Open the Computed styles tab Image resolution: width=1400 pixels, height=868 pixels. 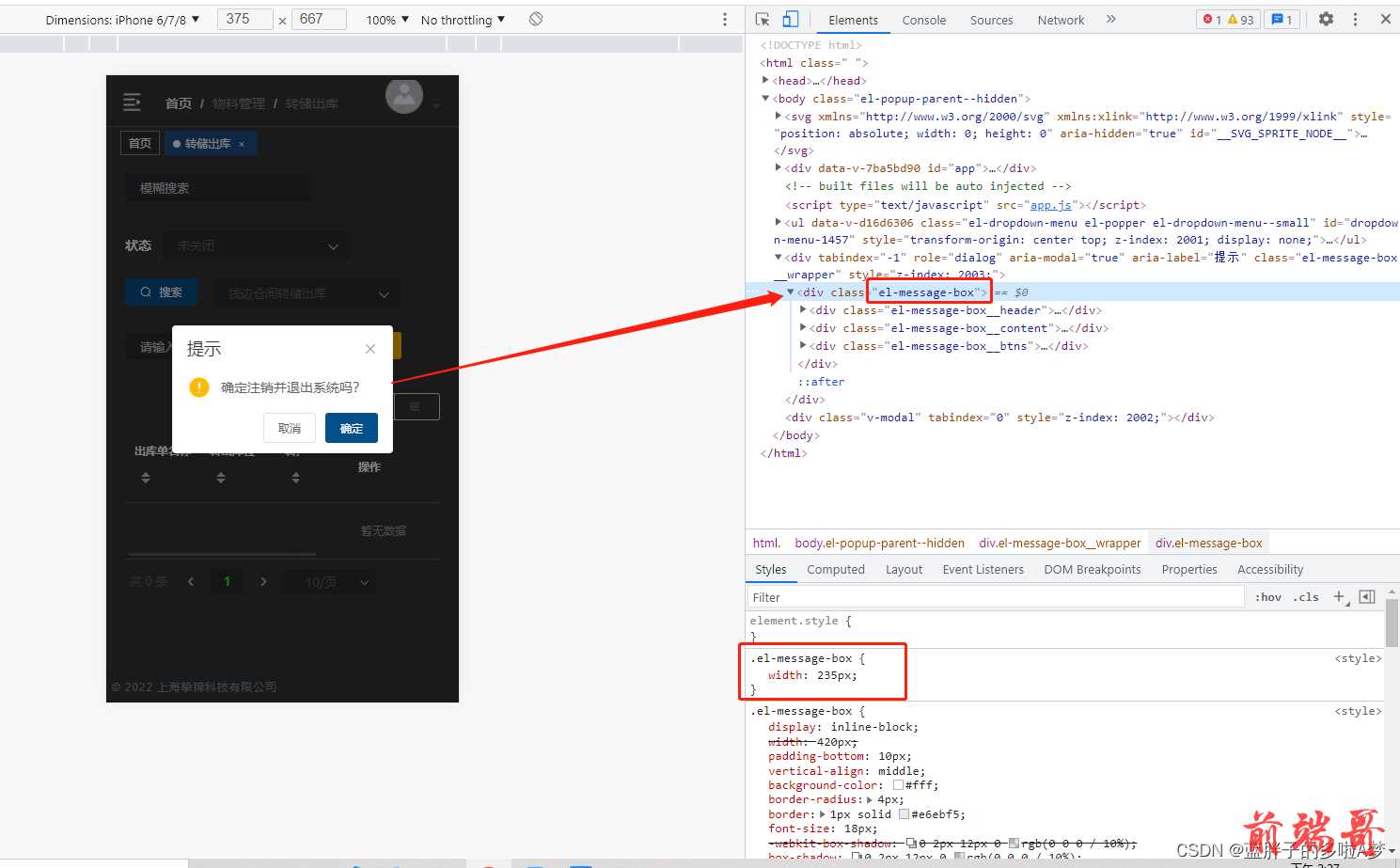(836, 569)
